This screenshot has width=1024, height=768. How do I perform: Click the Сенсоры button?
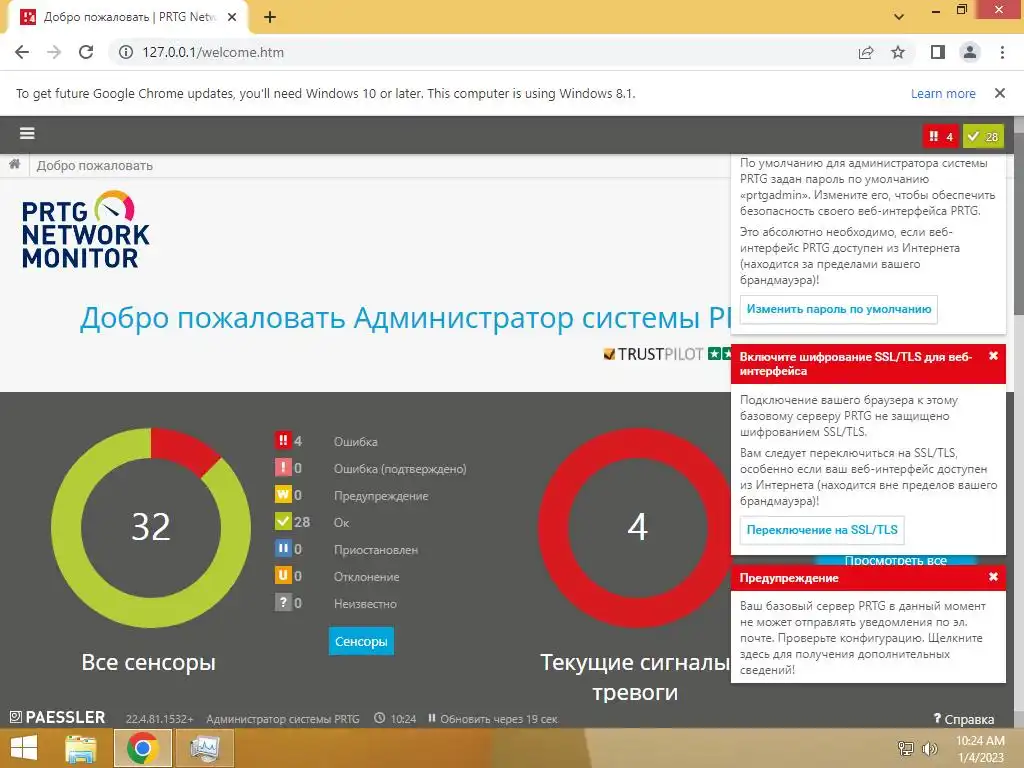click(x=360, y=641)
